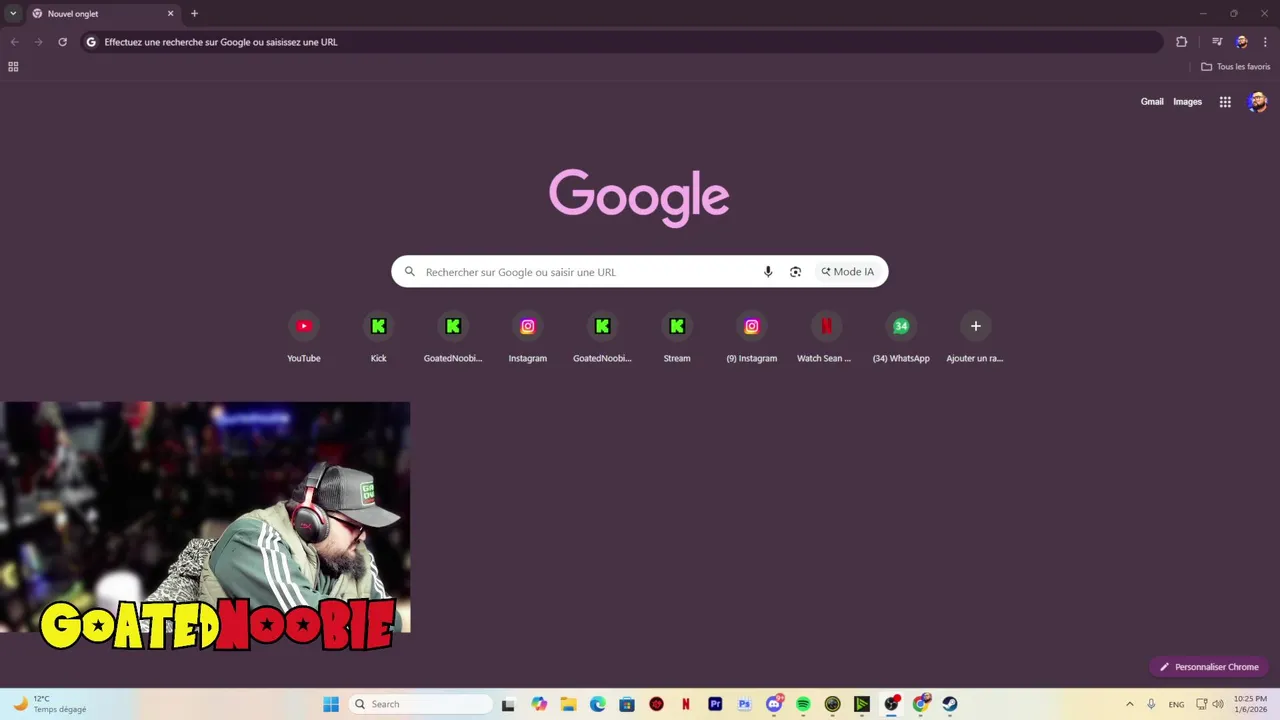
Task: Open the Tous les favoris folder
Action: (x=1235, y=67)
